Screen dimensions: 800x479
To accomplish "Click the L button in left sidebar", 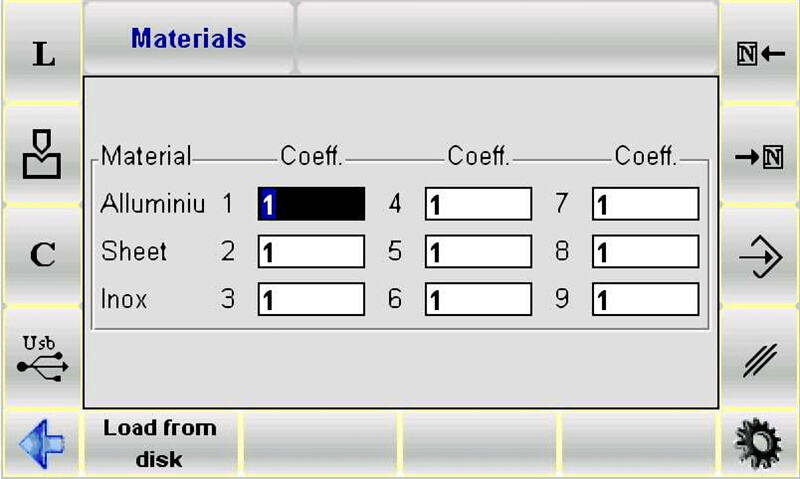I will (42, 54).
